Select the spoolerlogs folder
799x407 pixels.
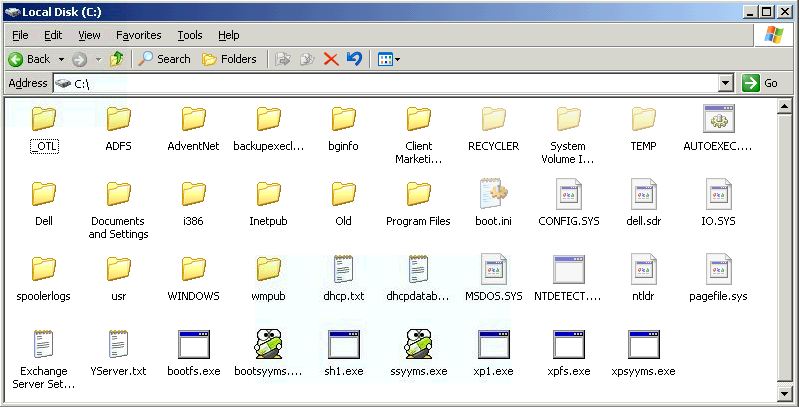pyautogui.click(x=43, y=279)
